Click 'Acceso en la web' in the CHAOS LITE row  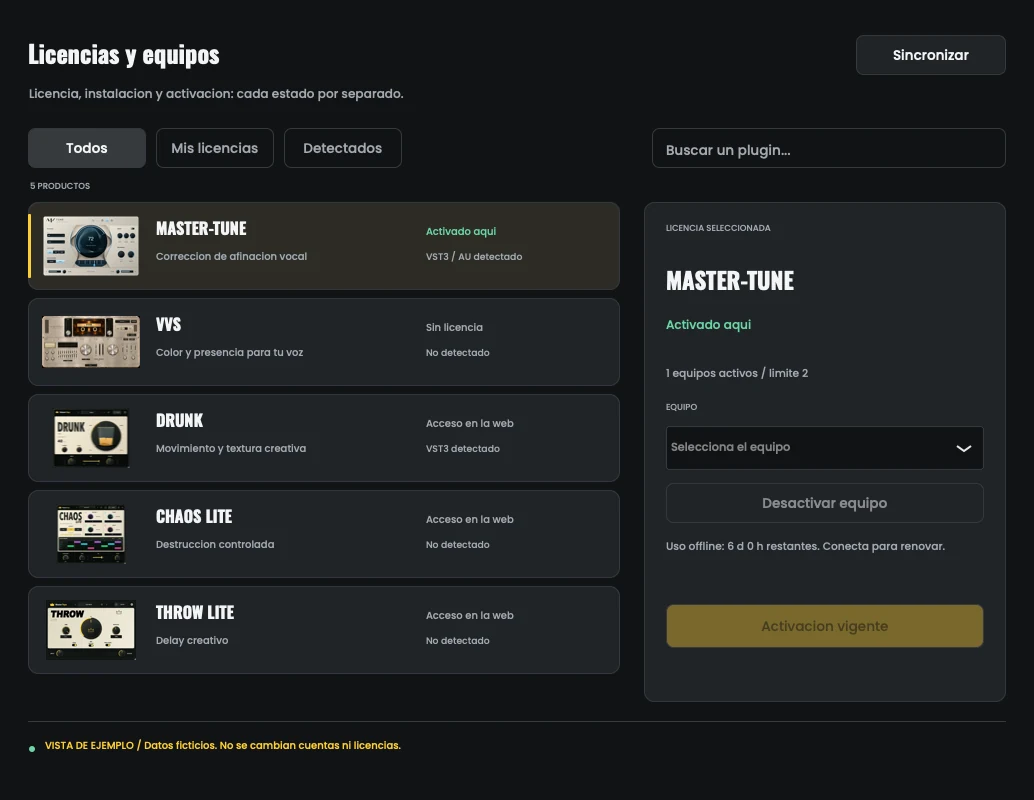coord(470,519)
